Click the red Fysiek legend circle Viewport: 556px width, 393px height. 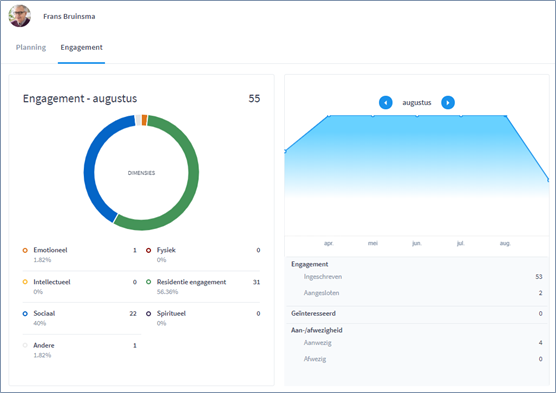click(149, 250)
